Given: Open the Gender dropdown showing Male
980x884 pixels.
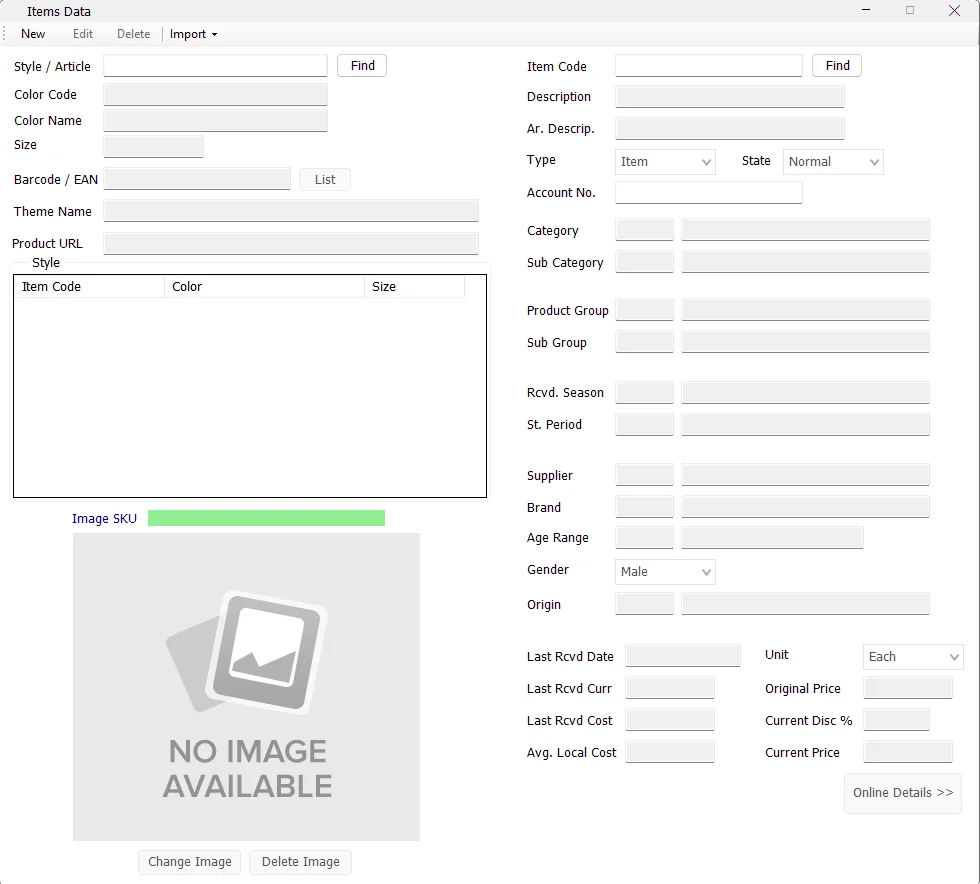Looking at the screenshot, I should tap(665, 572).
